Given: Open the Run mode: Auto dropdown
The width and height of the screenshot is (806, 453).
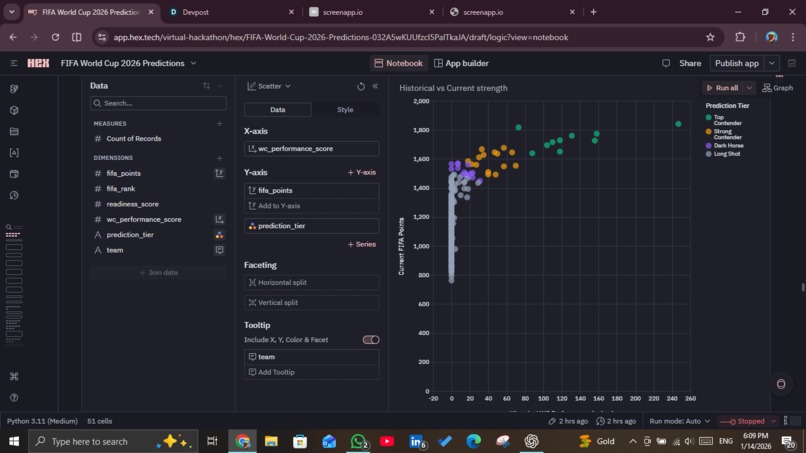Looking at the screenshot, I should 680,421.
